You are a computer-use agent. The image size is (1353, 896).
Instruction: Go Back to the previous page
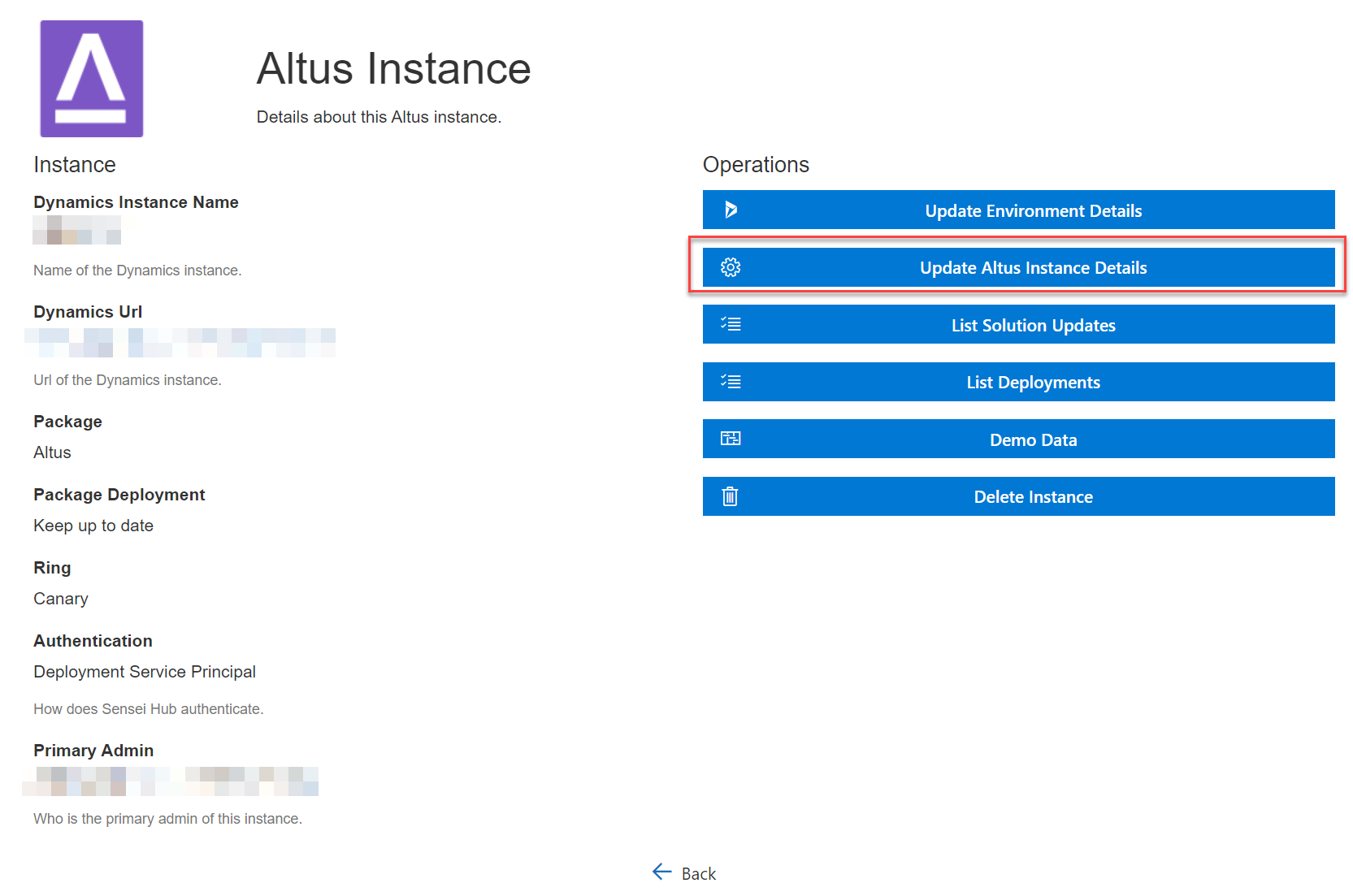point(684,873)
